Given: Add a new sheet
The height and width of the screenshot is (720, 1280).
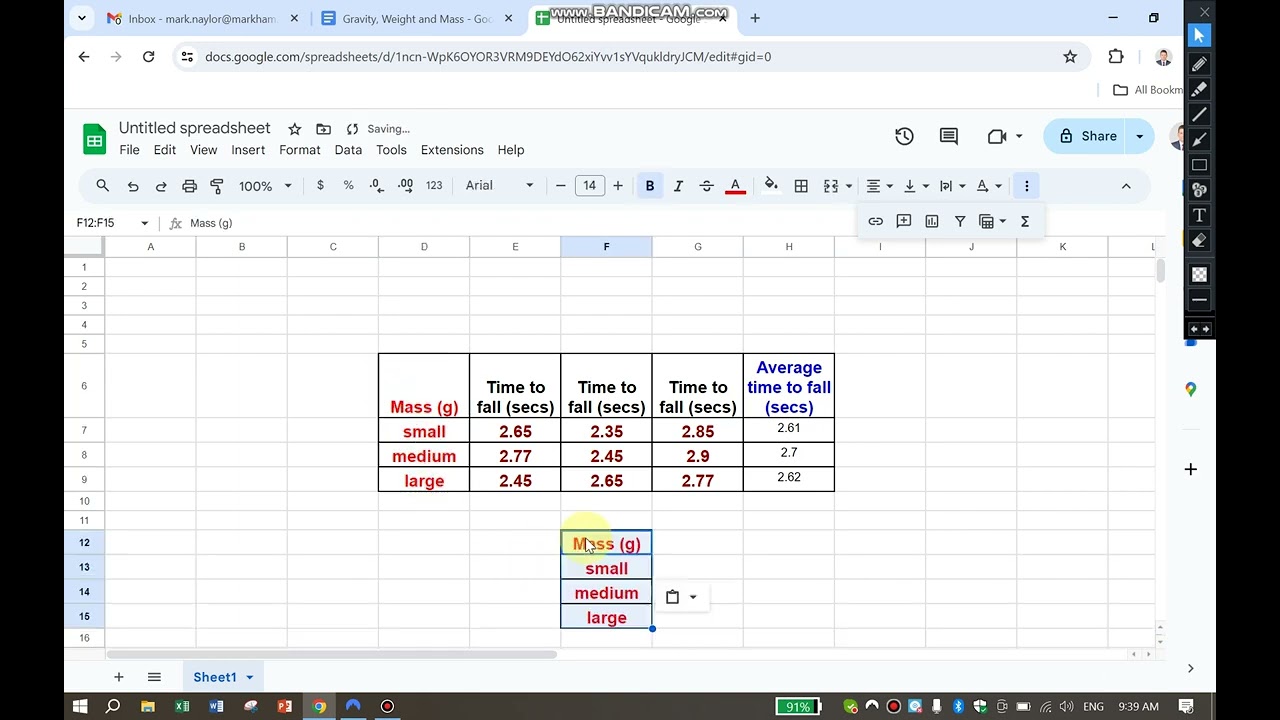Looking at the screenshot, I should [118, 677].
